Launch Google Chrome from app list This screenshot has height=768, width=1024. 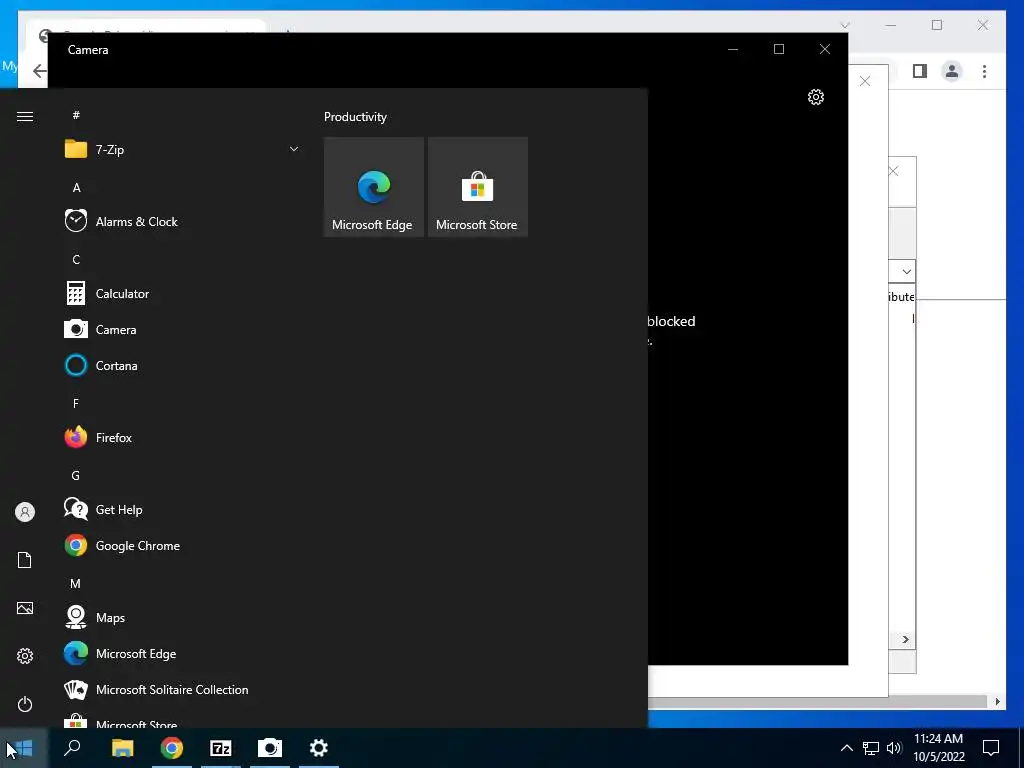click(x=182, y=545)
